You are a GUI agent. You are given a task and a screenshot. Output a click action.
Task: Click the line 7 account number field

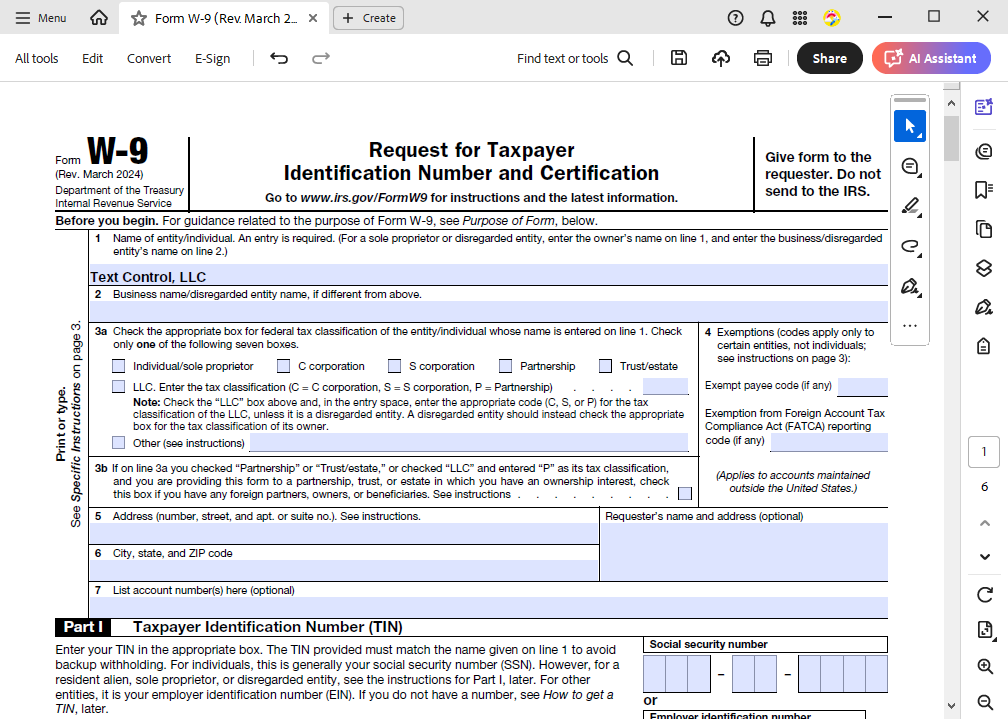tap(489, 607)
